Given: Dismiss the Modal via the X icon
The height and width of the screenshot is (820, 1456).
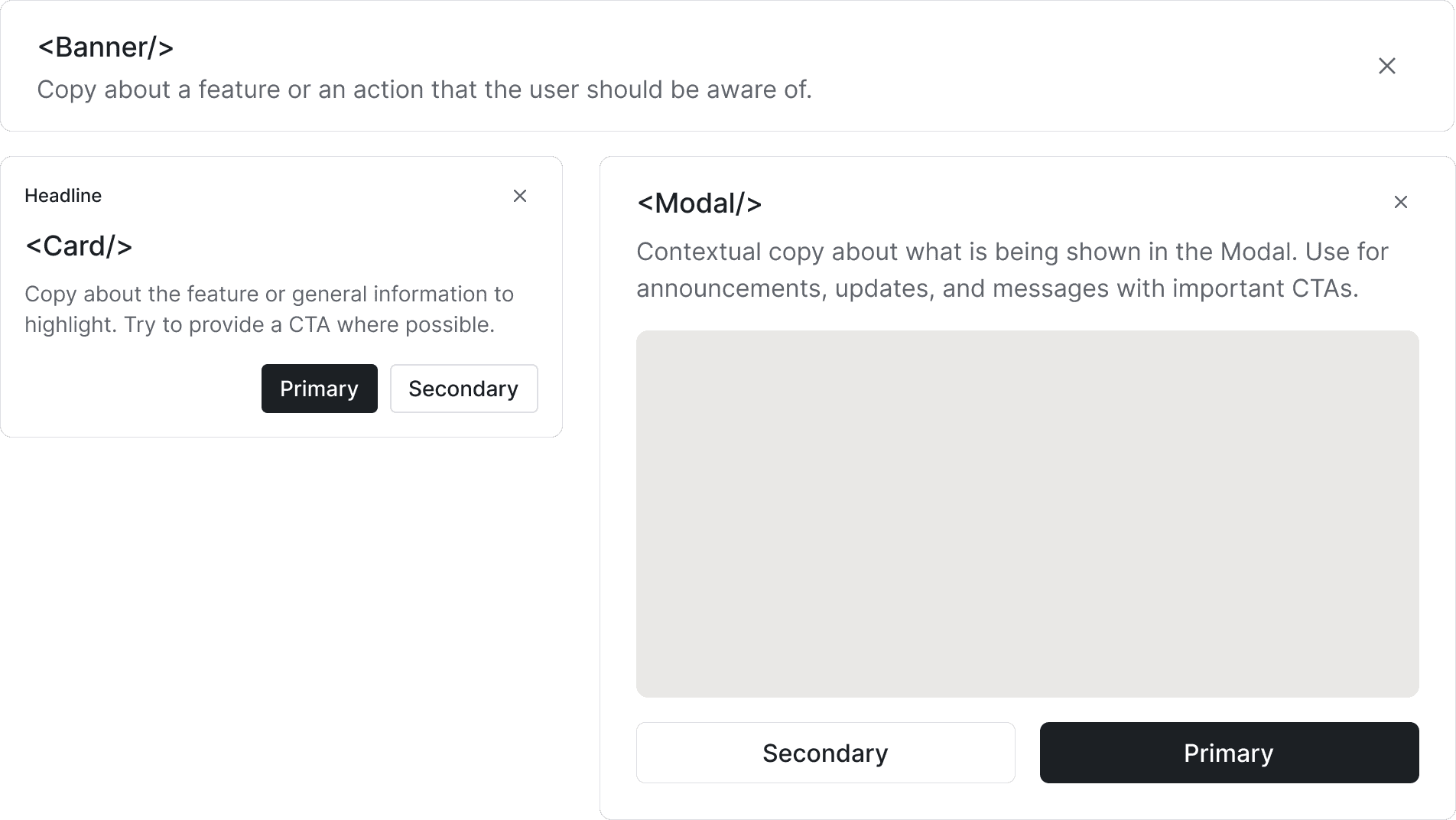Looking at the screenshot, I should coord(1401,202).
